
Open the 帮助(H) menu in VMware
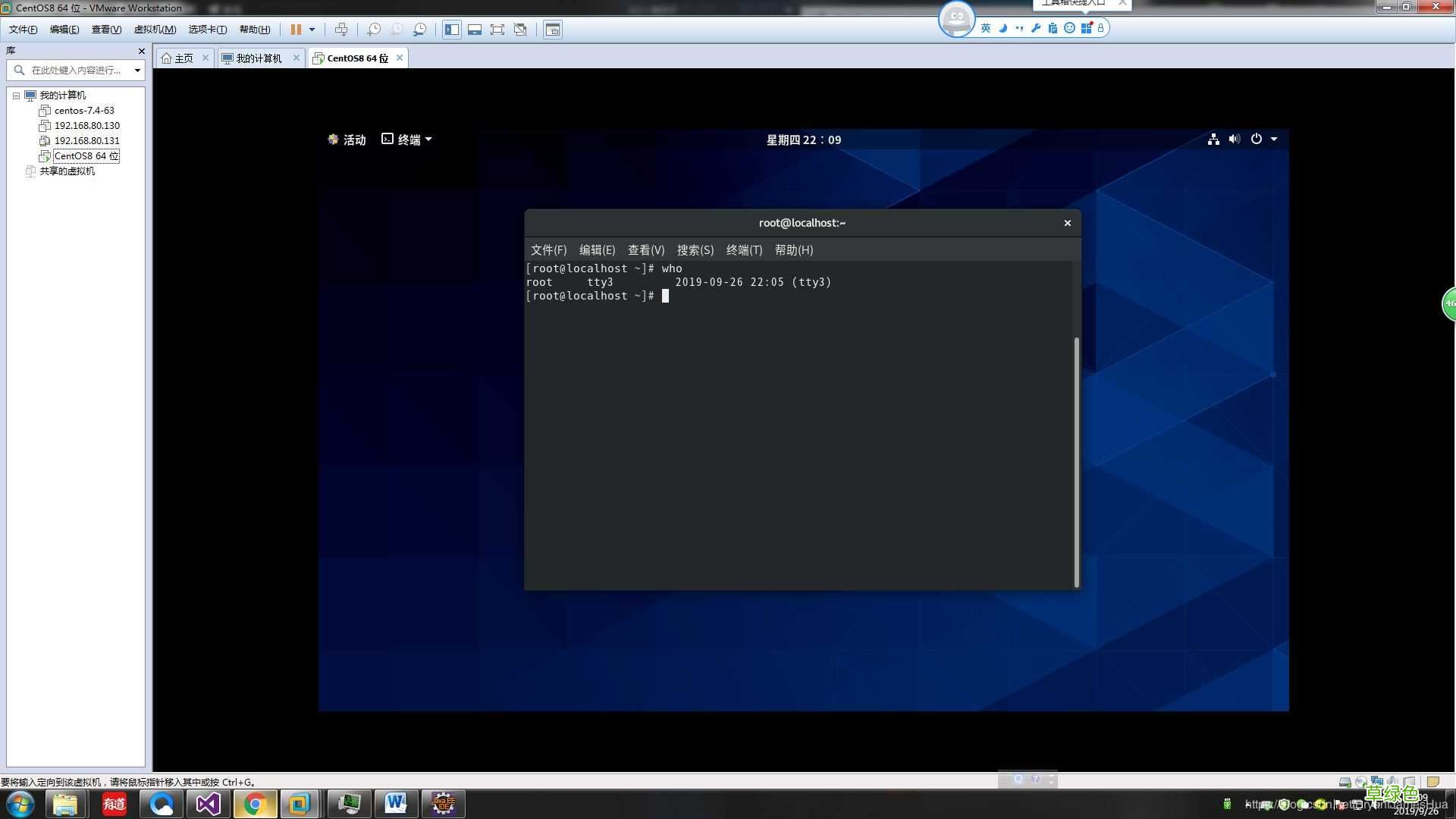255,30
